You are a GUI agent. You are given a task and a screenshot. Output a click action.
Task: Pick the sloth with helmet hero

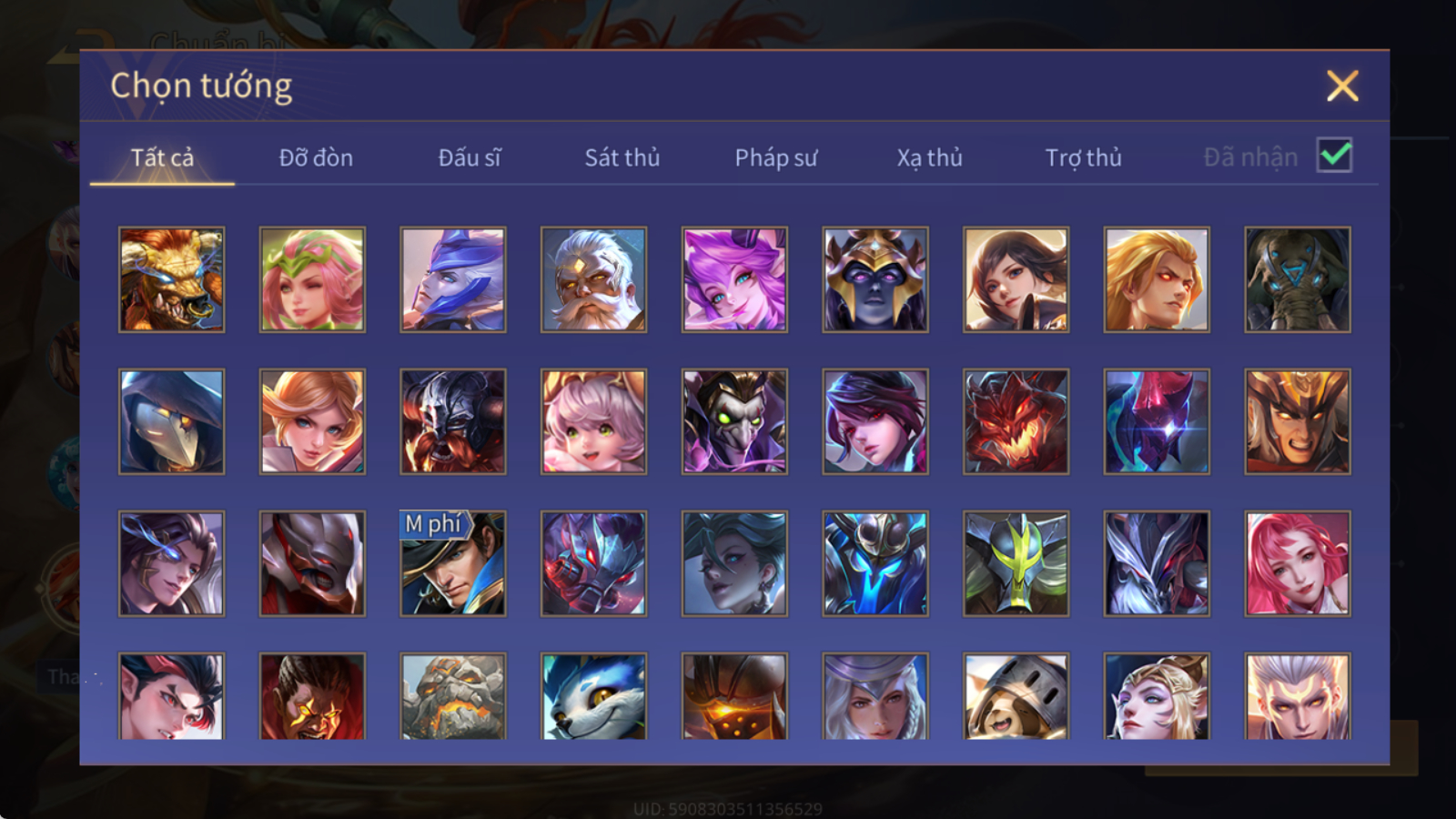point(1016,696)
